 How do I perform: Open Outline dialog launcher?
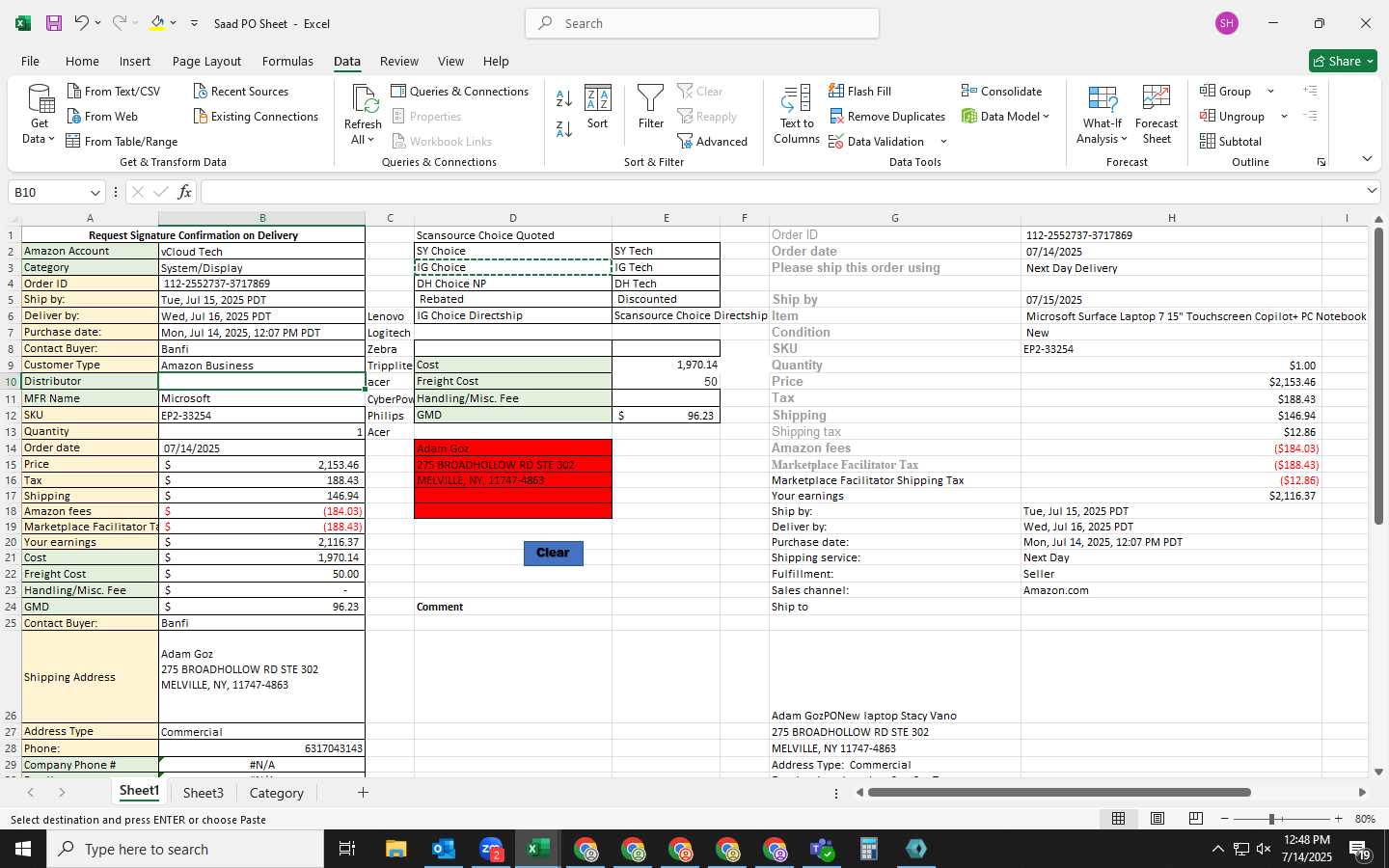tap(1321, 162)
